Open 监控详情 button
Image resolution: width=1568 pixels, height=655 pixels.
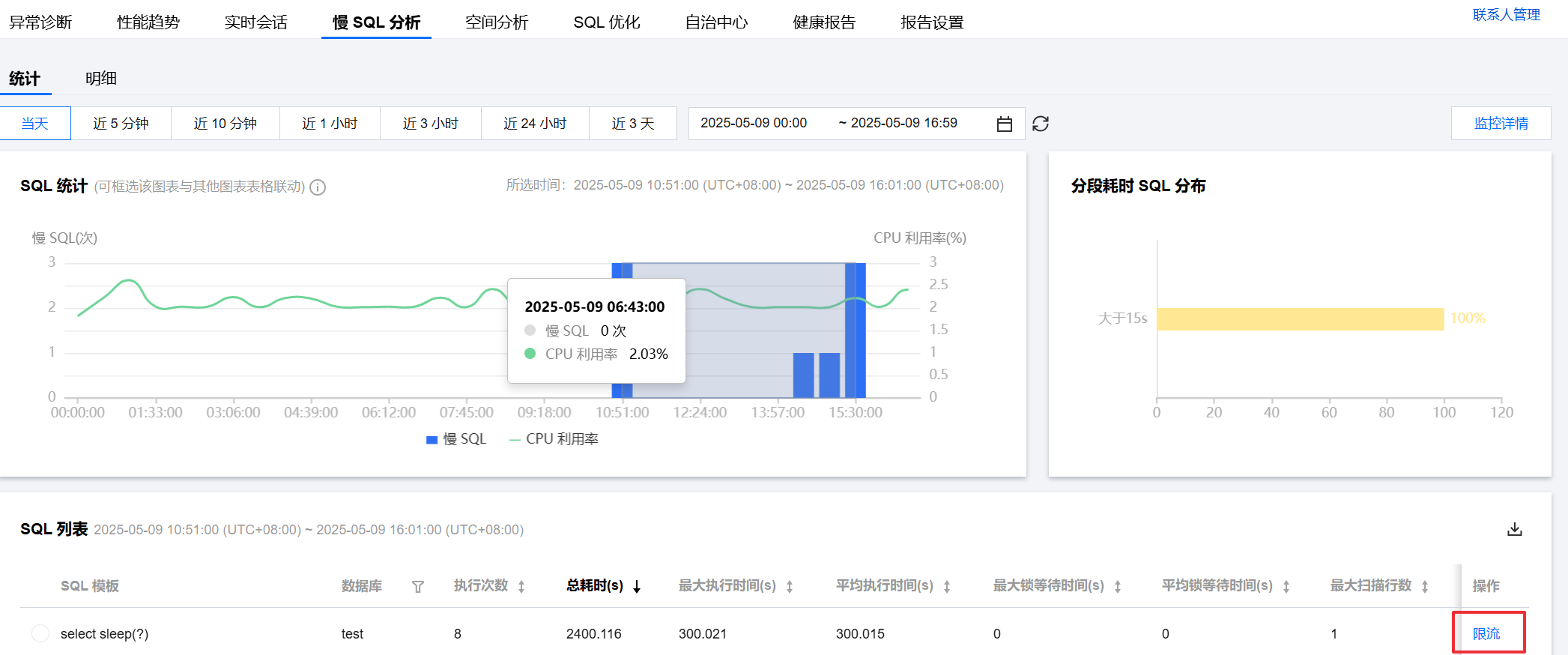coord(1501,124)
